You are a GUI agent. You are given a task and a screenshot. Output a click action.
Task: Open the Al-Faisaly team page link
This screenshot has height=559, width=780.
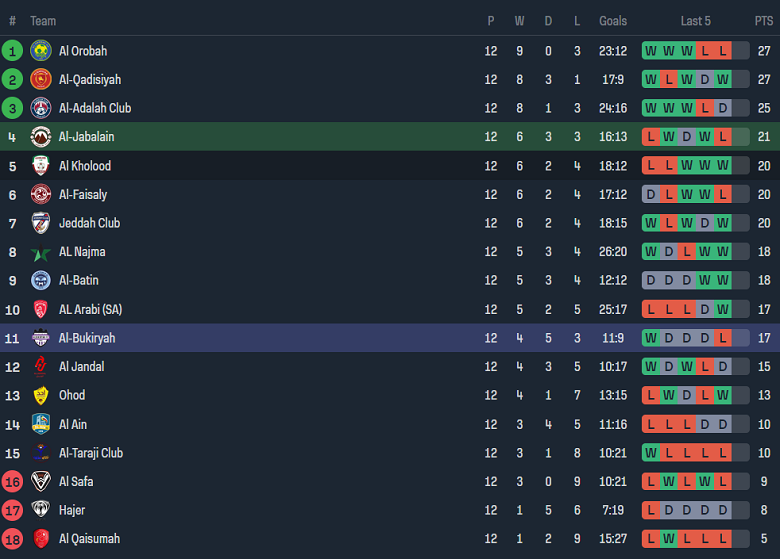pos(83,195)
